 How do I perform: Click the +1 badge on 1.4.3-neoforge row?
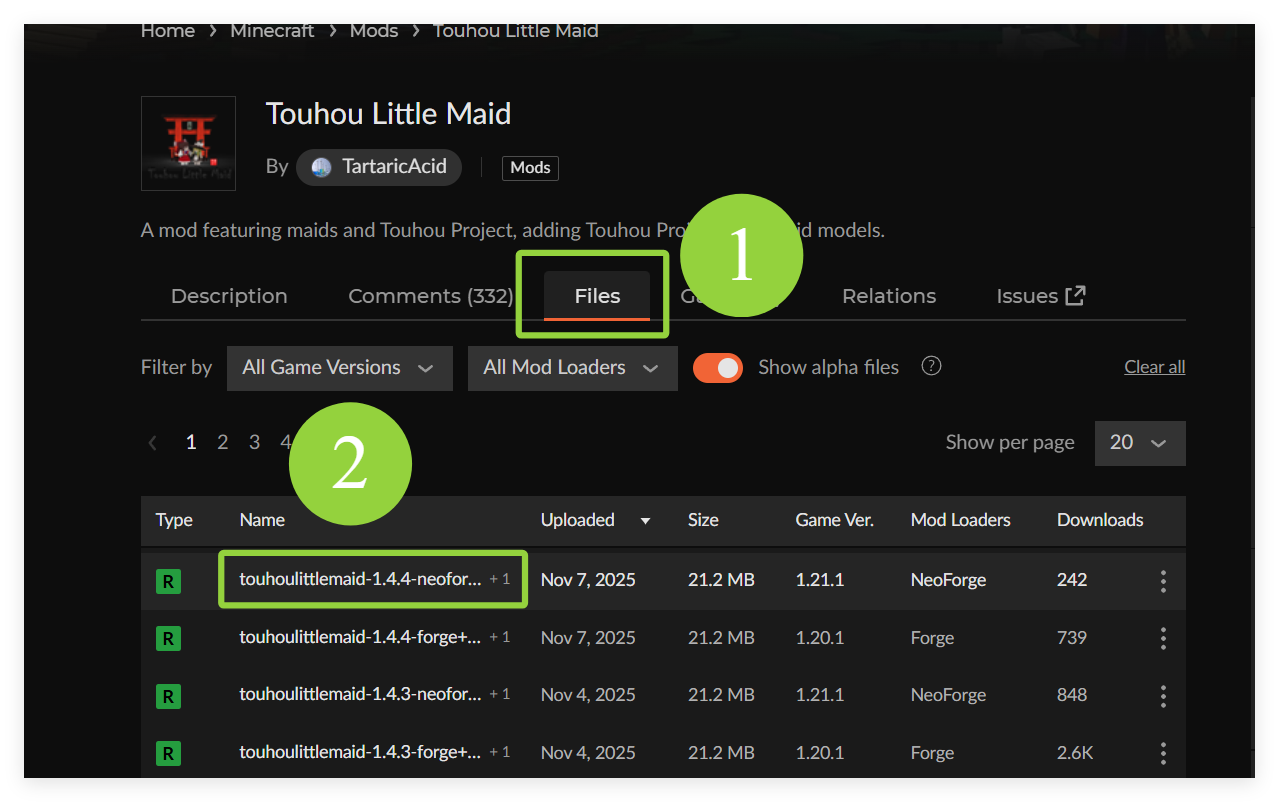pos(500,694)
